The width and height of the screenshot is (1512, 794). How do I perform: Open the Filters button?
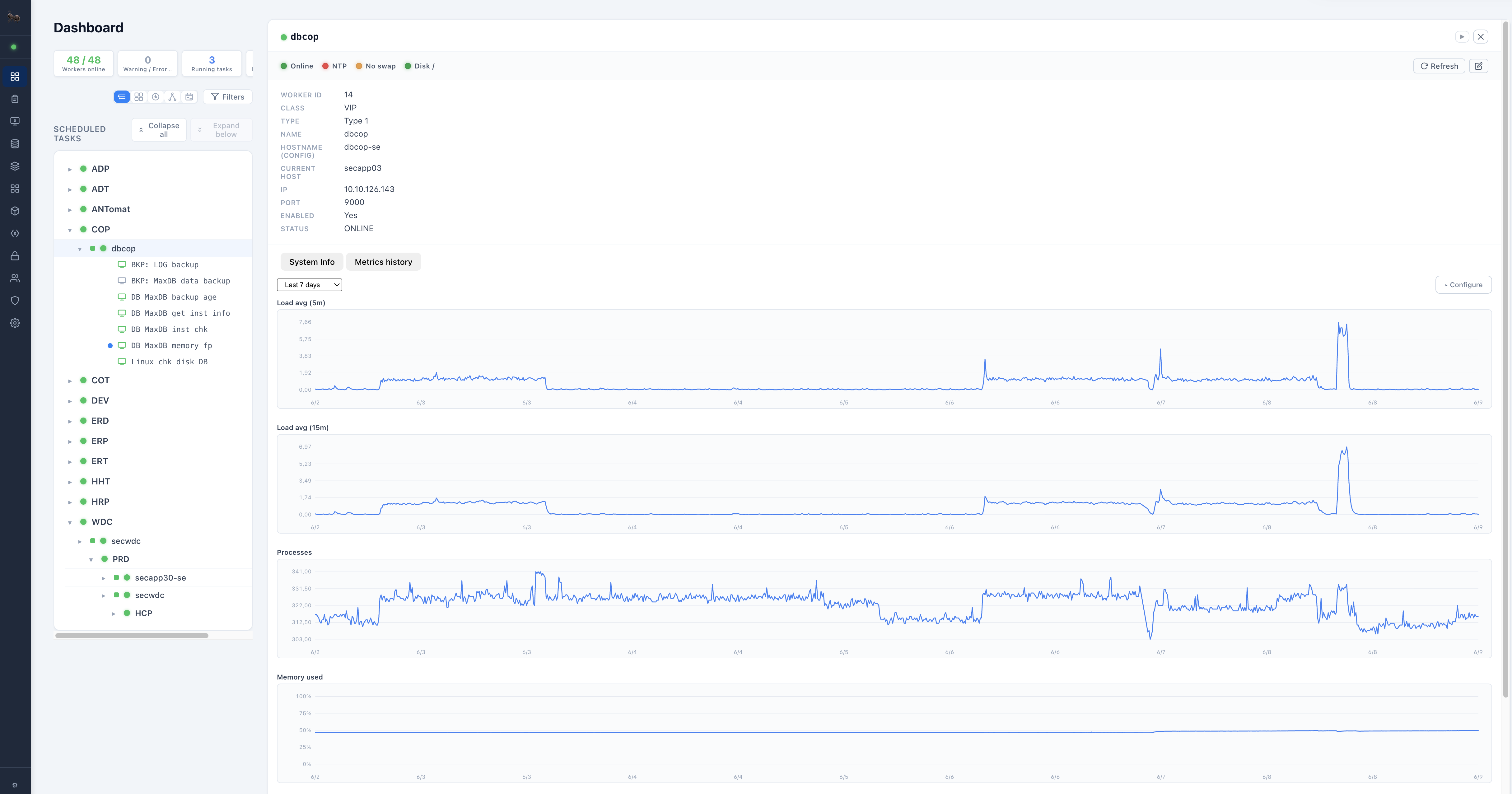[x=228, y=97]
